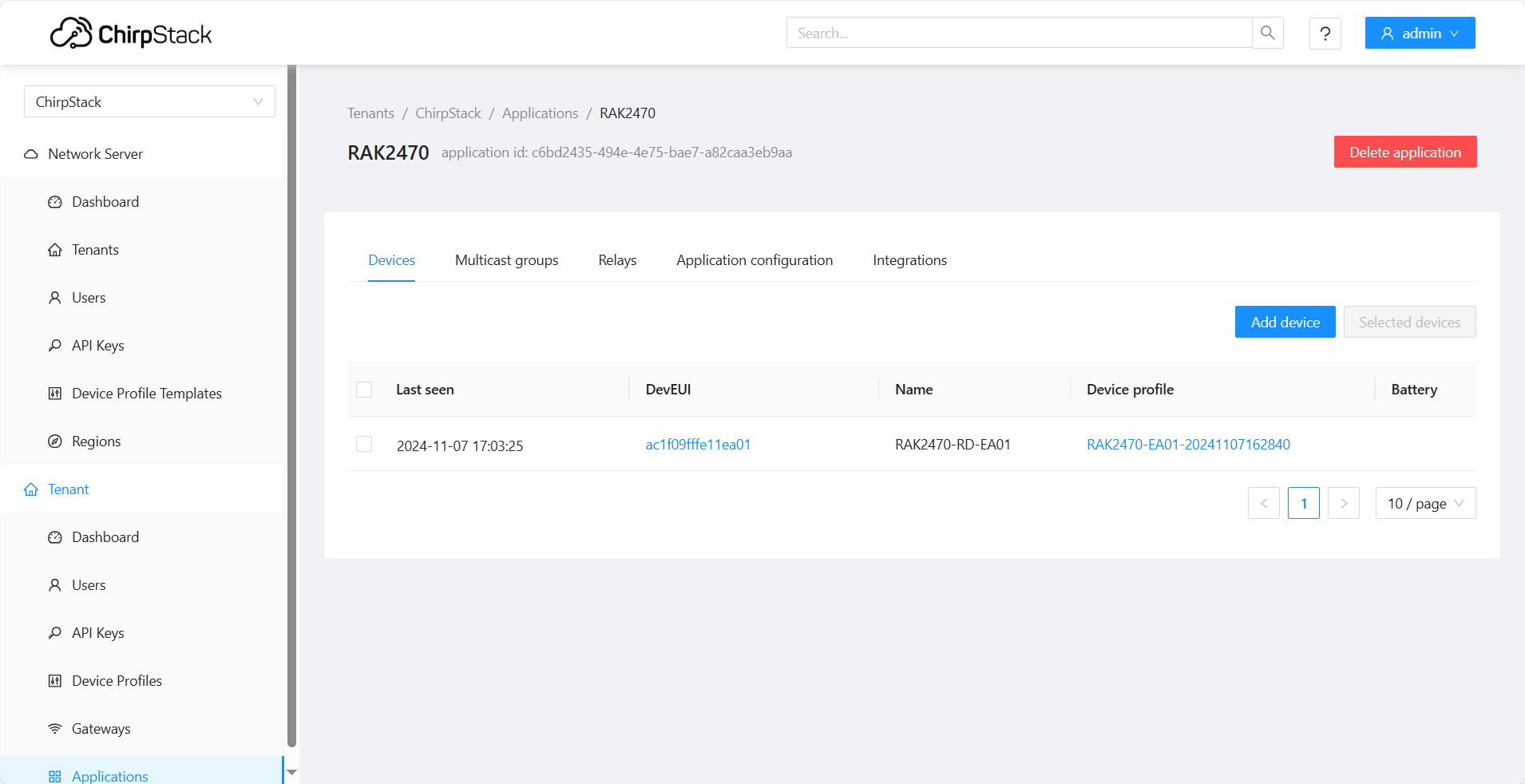Click the Selected devices button
1525x784 pixels.
[1410, 322]
